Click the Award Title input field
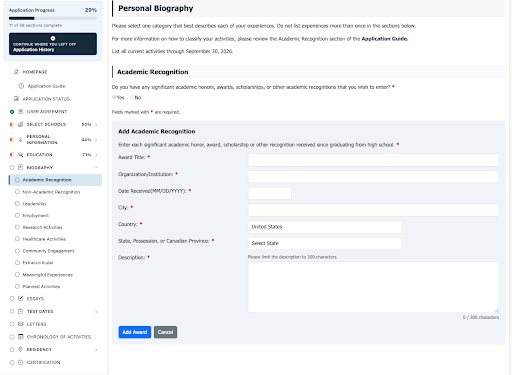 point(373,160)
